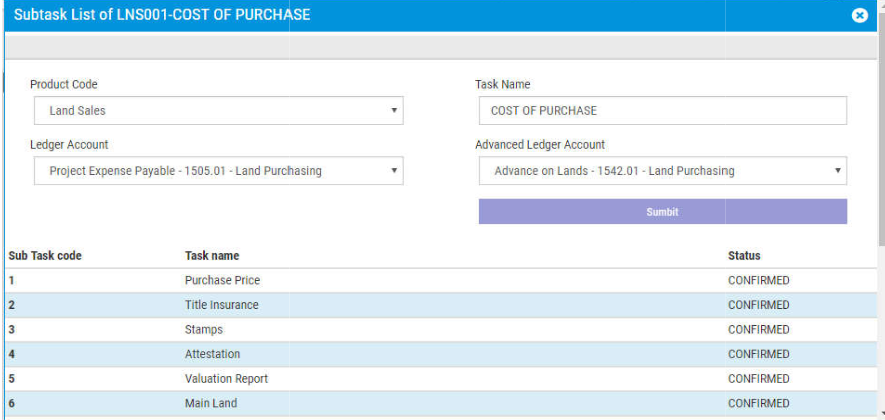Click sub task code 3 cell
885x420 pixels.
pos(12,330)
